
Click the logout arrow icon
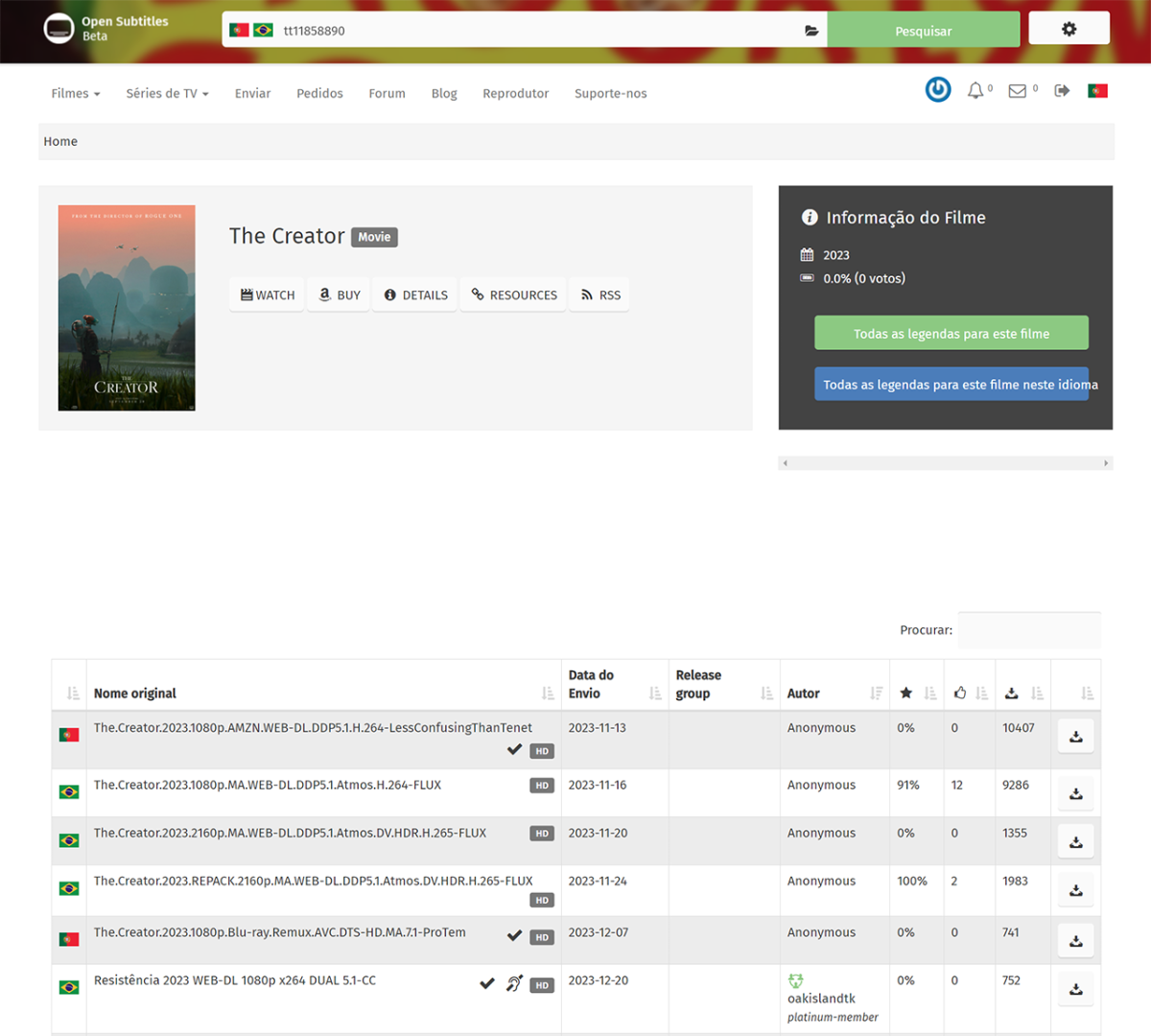click(x=1062, y=91)
